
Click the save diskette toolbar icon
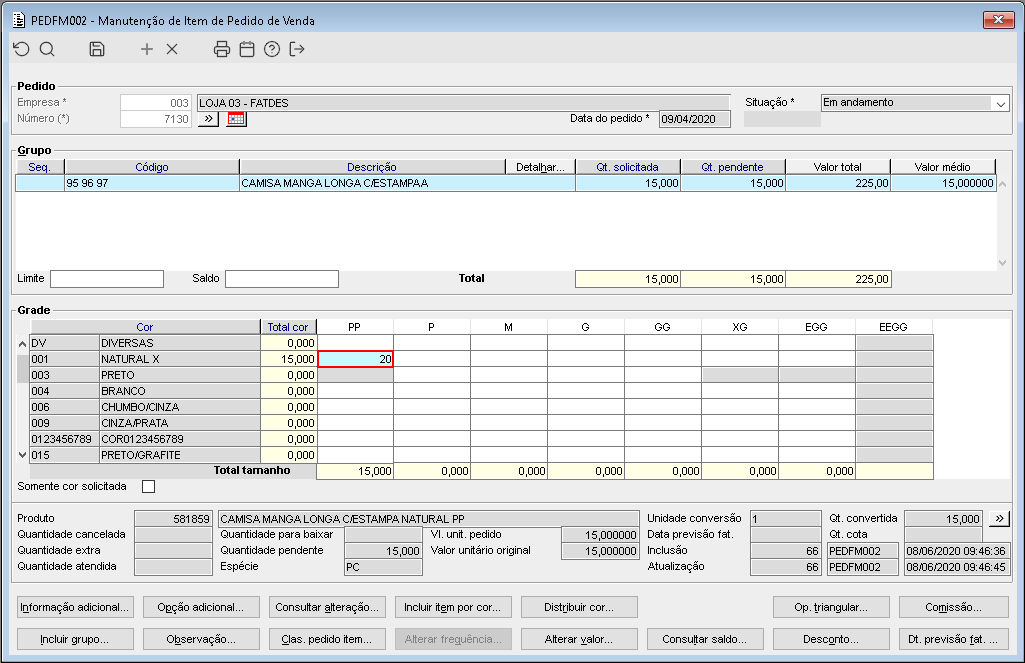coord(97,49)
